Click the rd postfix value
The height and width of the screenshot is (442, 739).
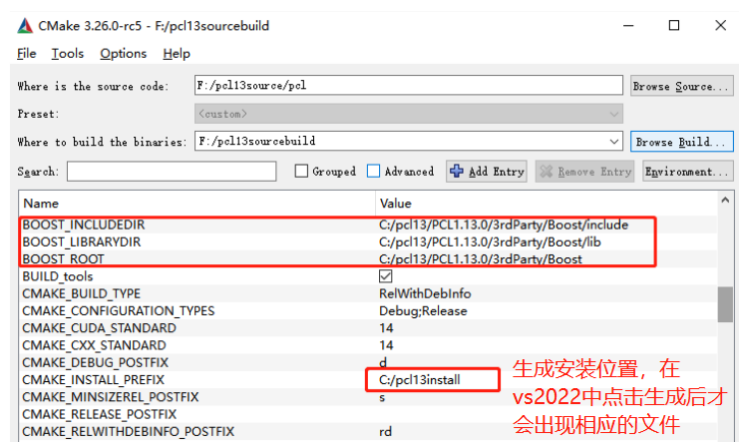point(385,432)
